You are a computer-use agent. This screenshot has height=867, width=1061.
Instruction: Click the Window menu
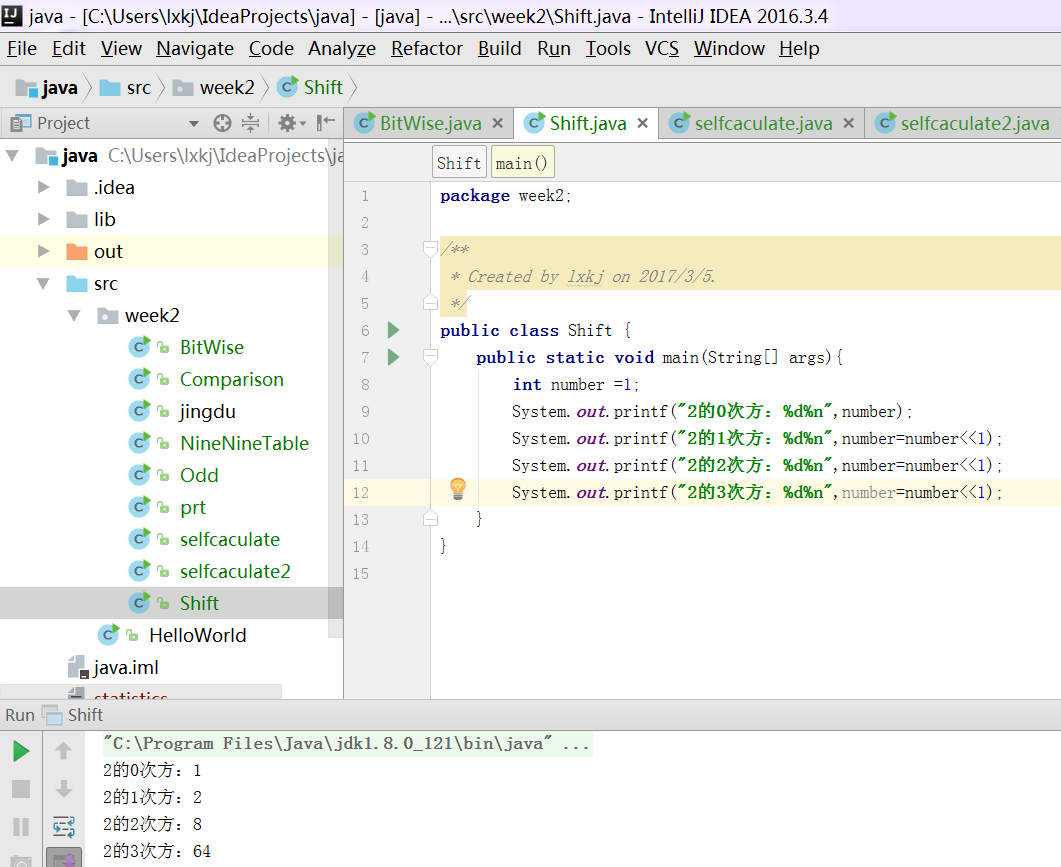pyautogui.click(x=729, y=49)
